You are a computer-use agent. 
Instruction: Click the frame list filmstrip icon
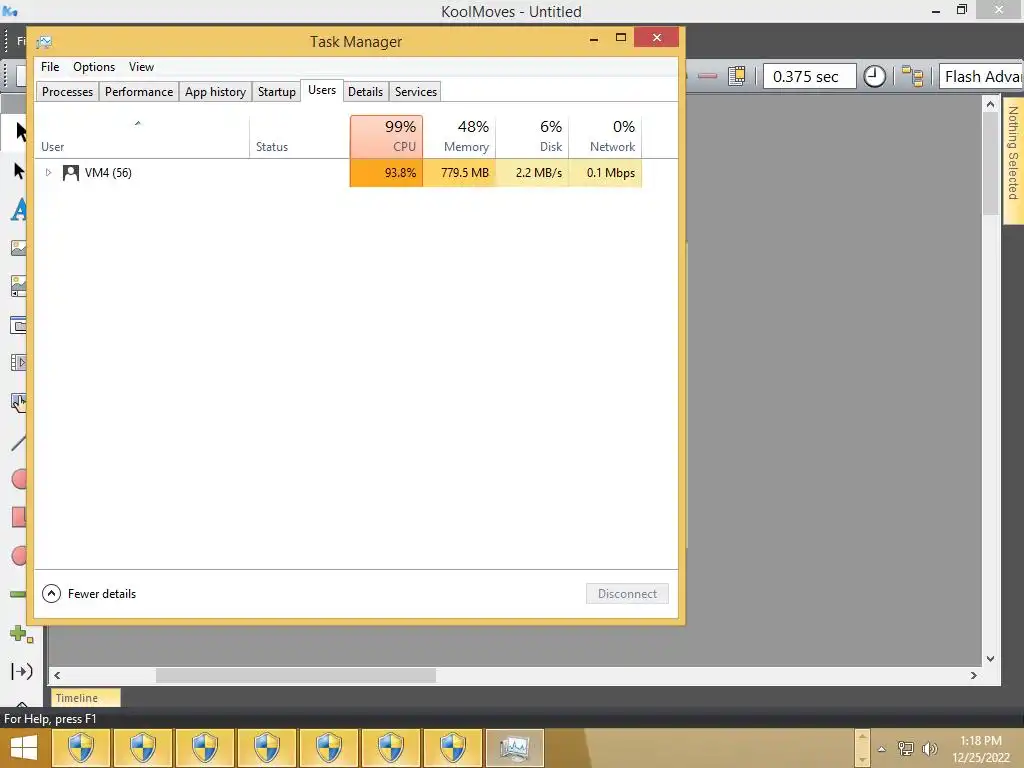(x=737, y=76)
